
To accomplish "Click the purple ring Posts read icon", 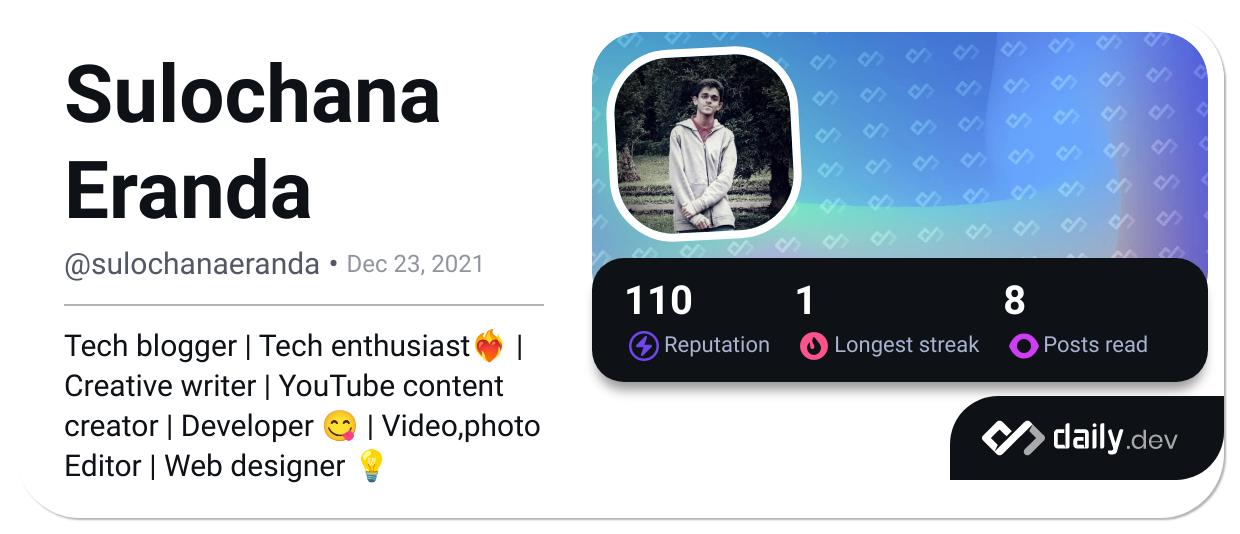I will tap(1024, 346).
